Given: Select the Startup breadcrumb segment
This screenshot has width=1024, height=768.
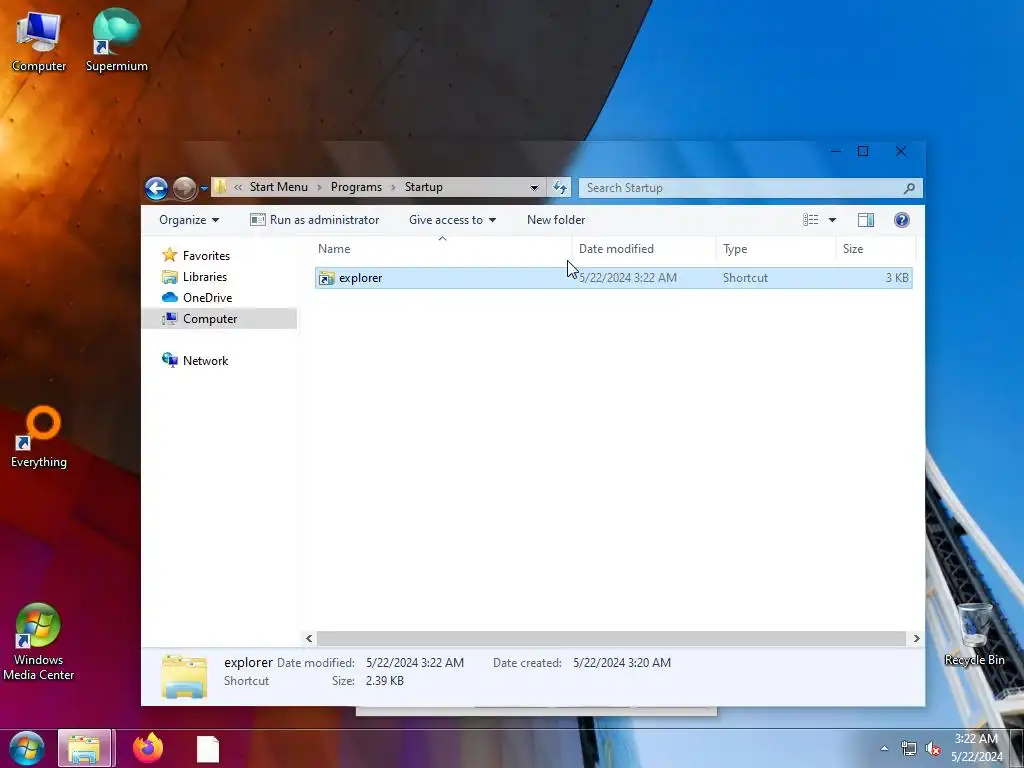Looking at the screenshot, I should click(423, 187).
